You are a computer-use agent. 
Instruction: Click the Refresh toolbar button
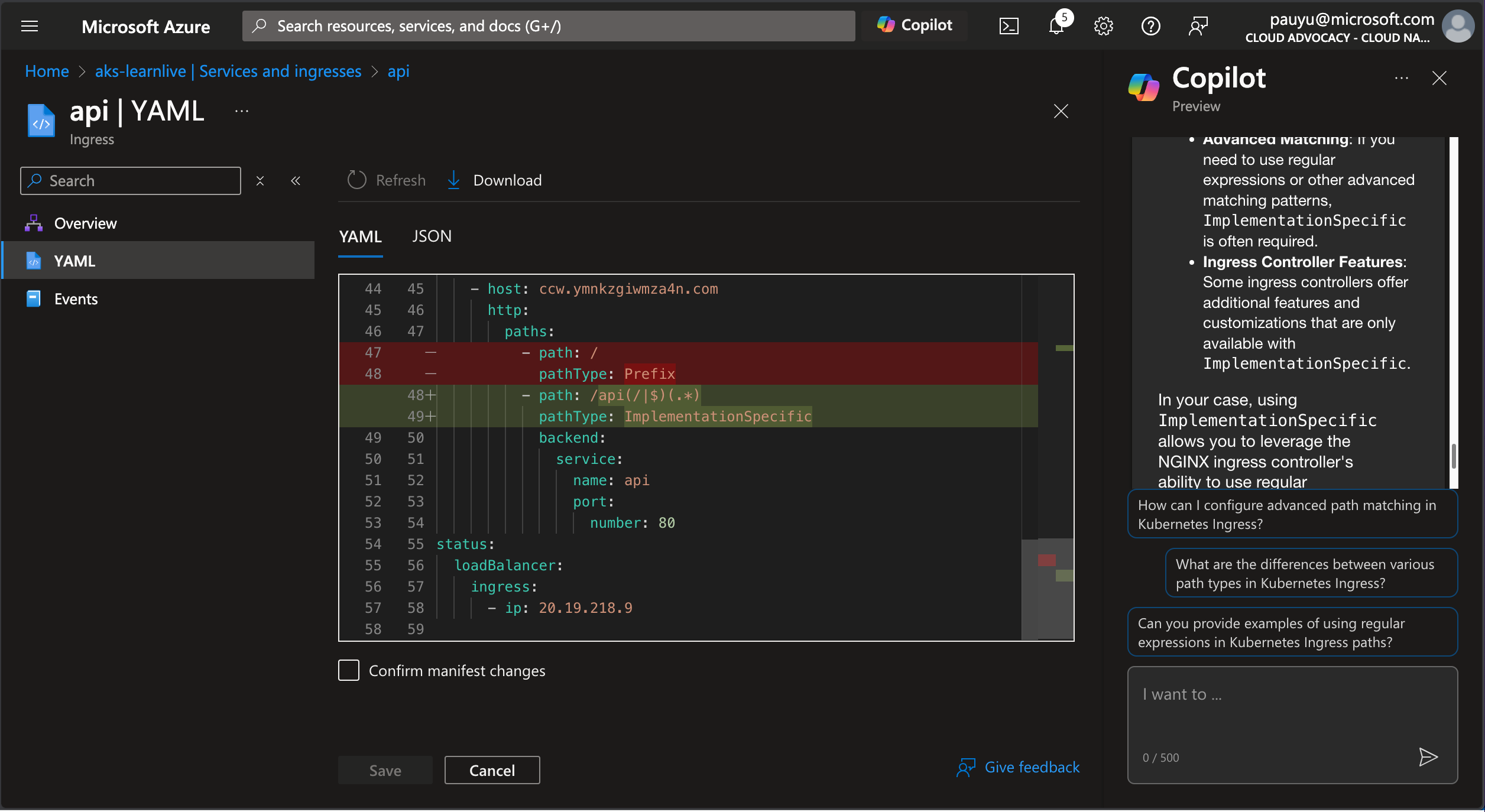386,180
